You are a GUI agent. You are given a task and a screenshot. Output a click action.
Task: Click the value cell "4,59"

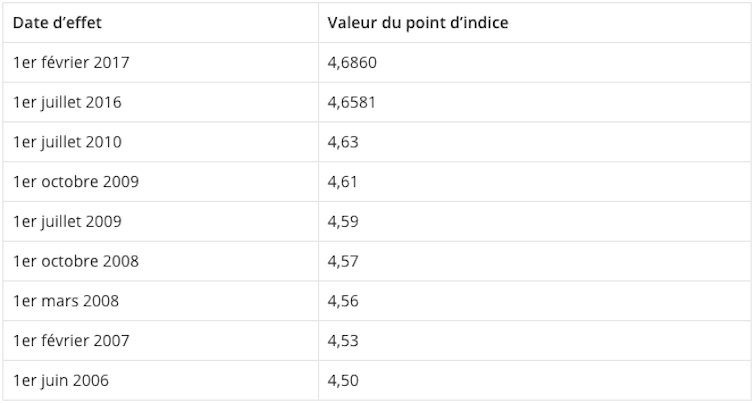point(343,221)
